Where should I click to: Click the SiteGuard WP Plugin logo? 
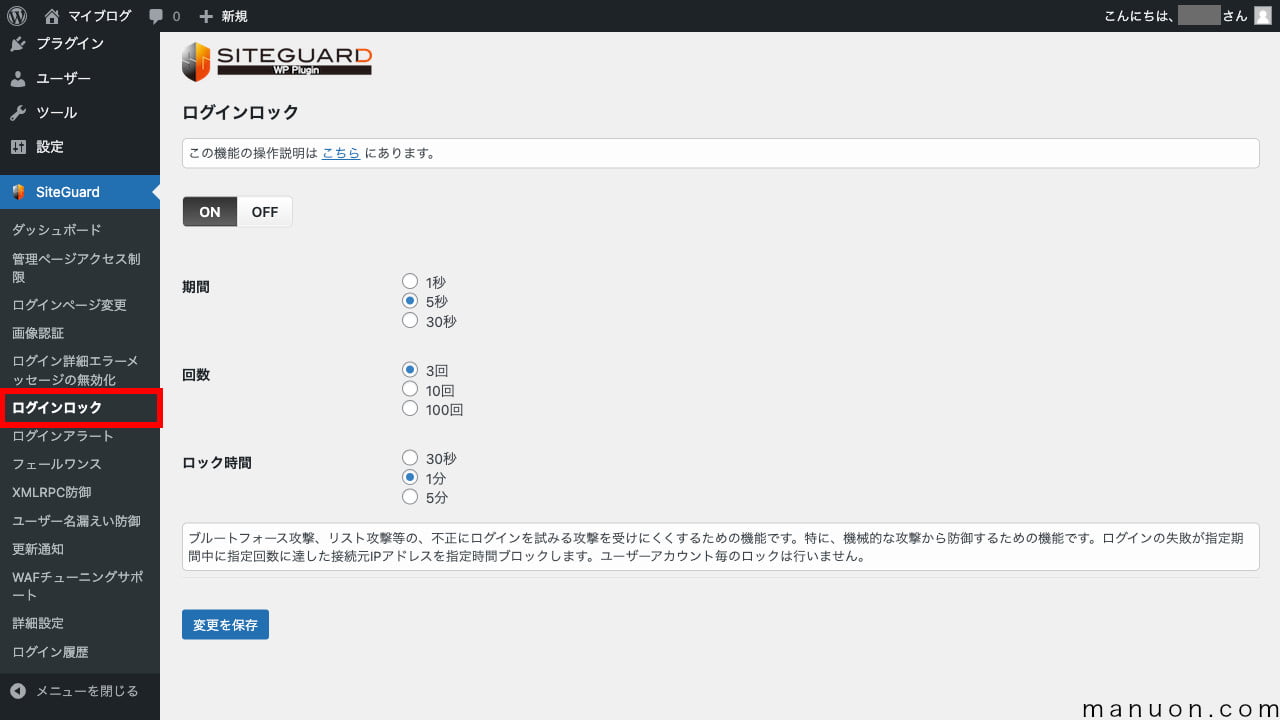tap(277, 61)
